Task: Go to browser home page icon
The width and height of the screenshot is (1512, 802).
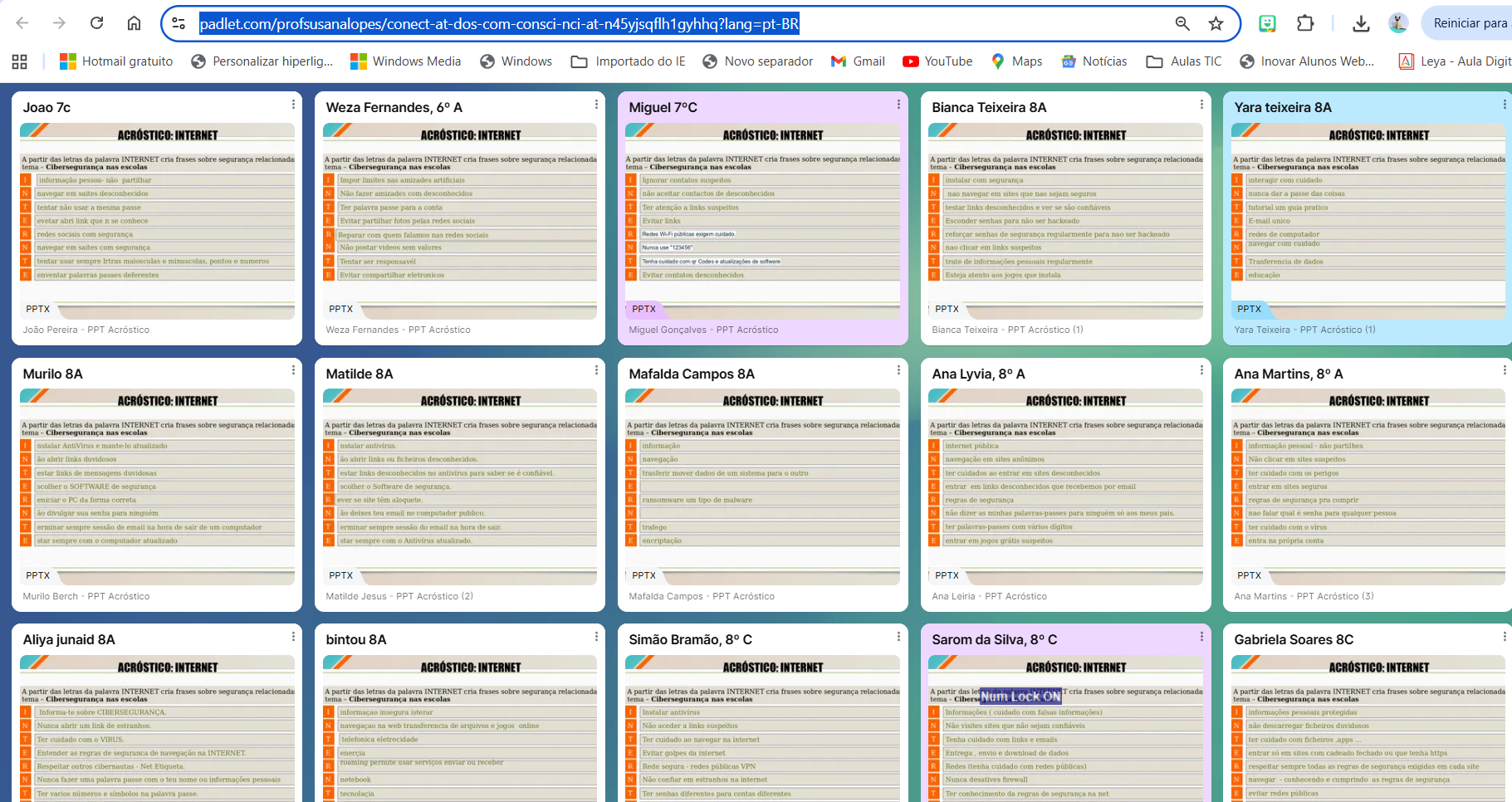Action: pyautogui.click(x=134, y=23)
